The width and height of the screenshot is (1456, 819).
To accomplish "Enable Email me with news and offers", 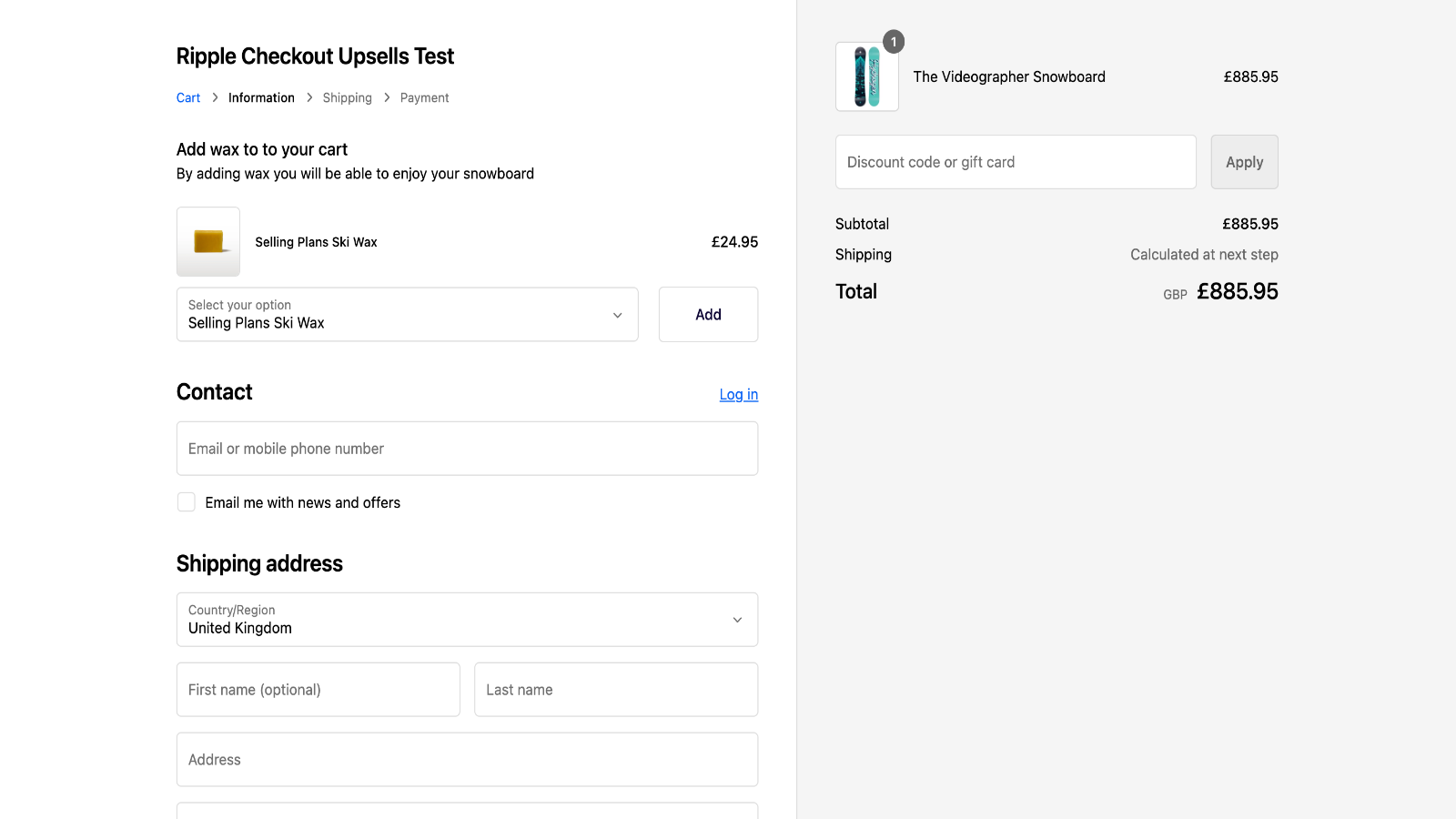I will (x=187, y=502).
